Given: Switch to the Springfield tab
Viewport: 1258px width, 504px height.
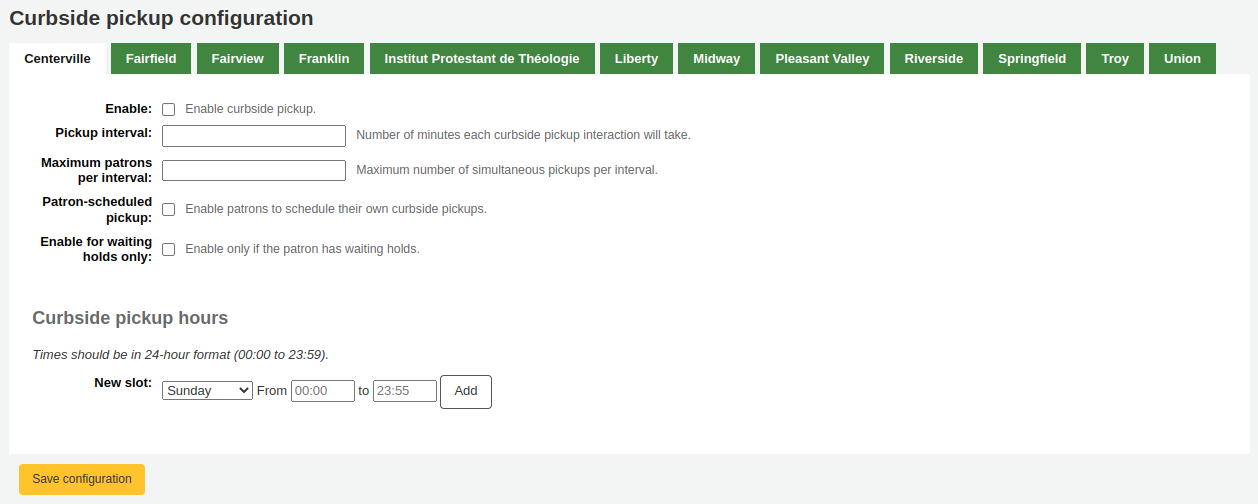Looking at the screenshot, I should click(1032, 59).
